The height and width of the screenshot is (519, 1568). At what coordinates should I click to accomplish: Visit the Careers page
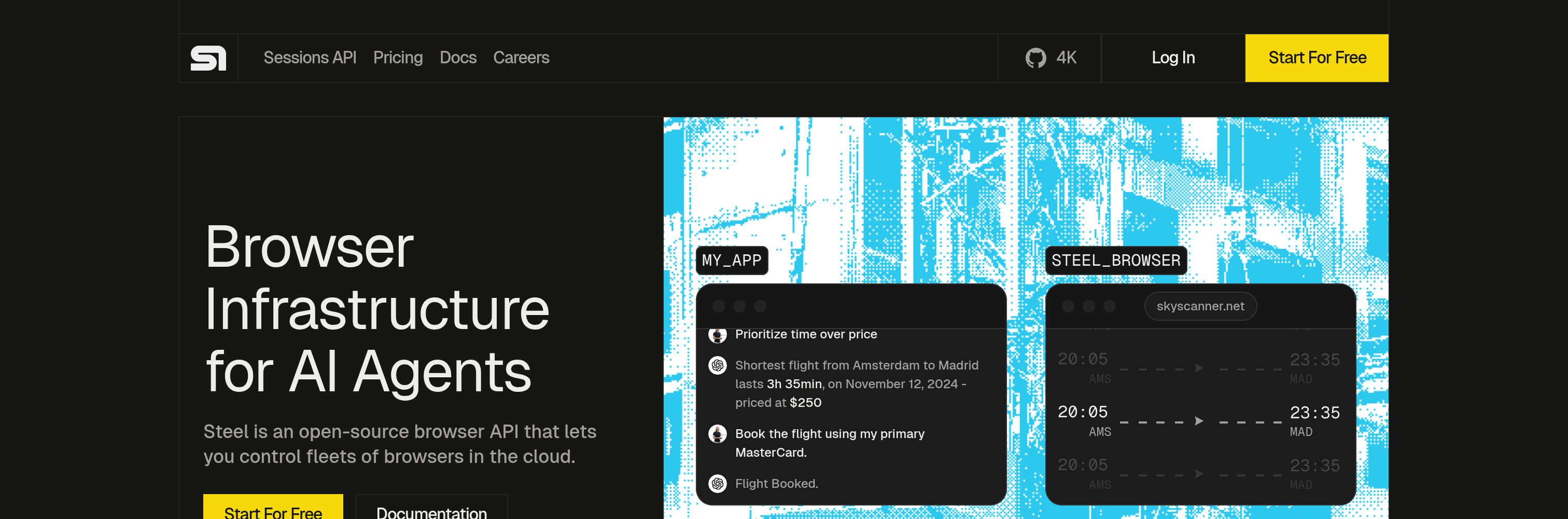521,58
